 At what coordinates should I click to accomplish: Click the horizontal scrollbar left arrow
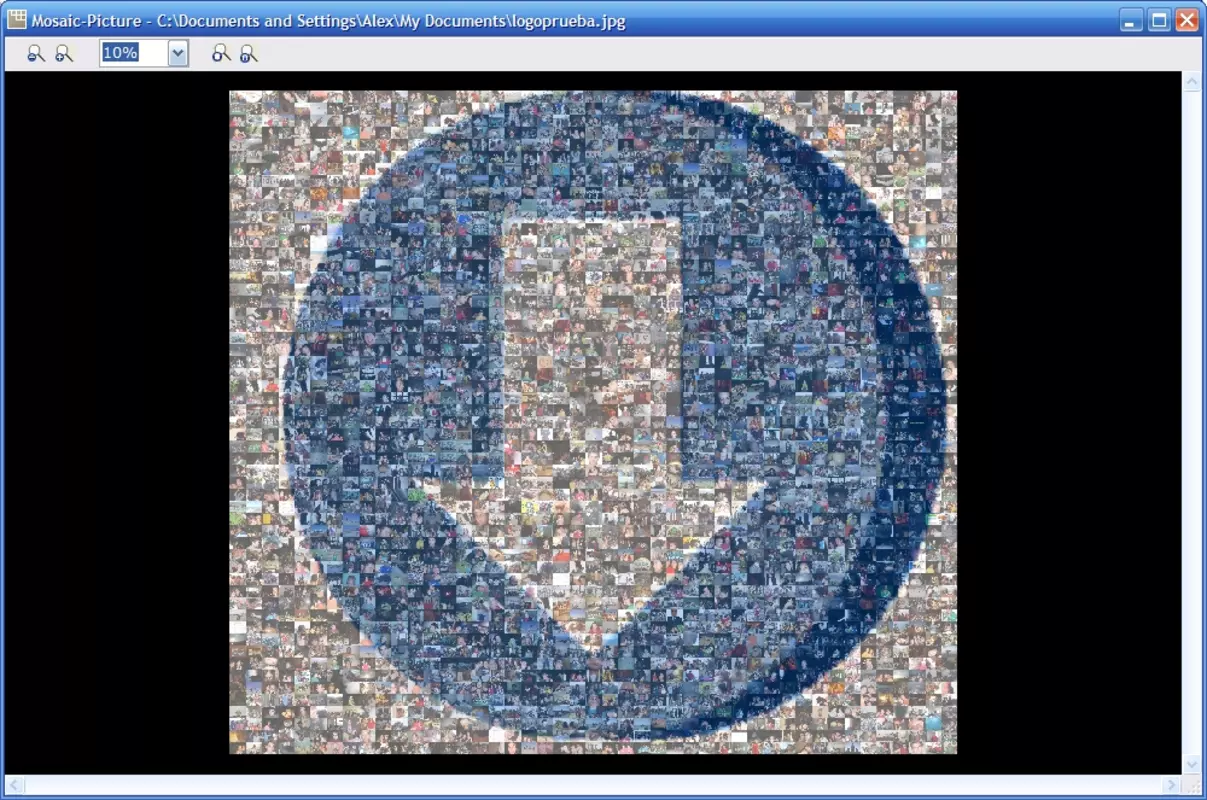pyautogui.click(x=16, y=785)
